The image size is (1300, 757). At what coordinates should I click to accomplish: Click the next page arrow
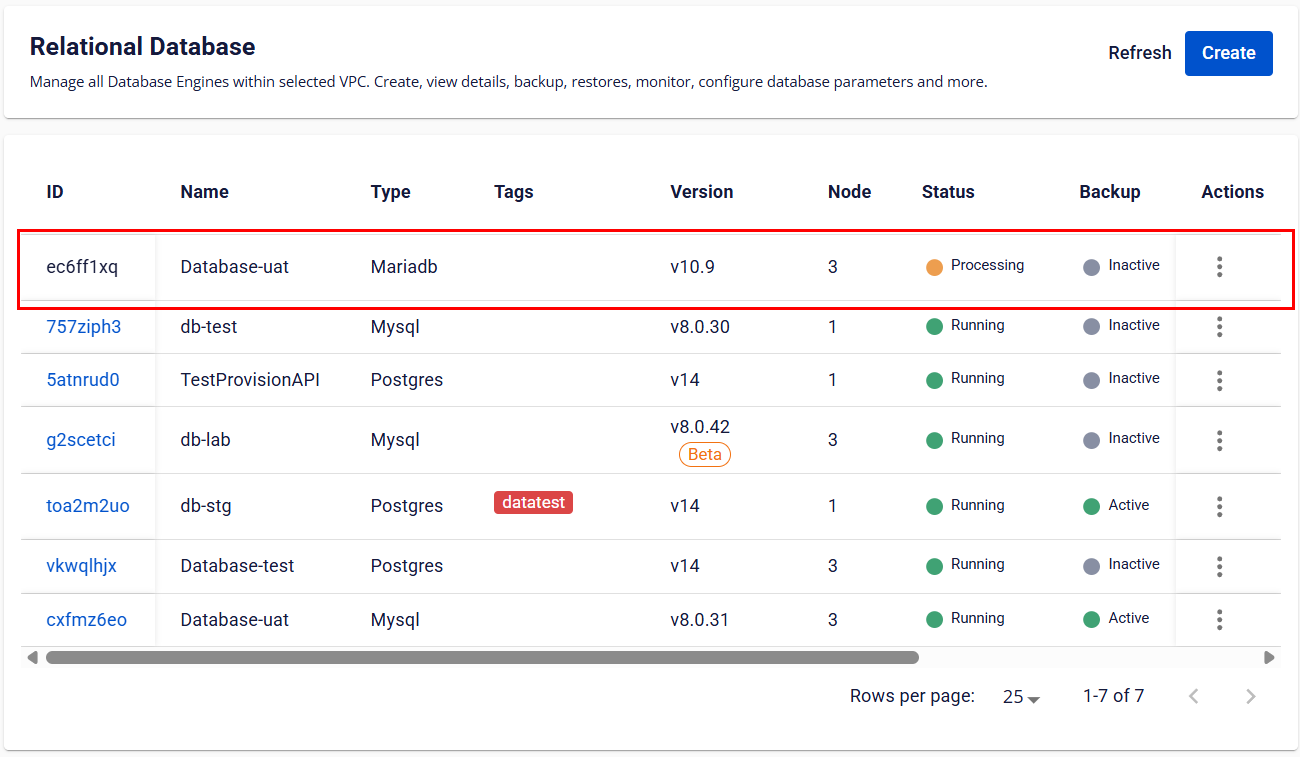(1250, 697)
